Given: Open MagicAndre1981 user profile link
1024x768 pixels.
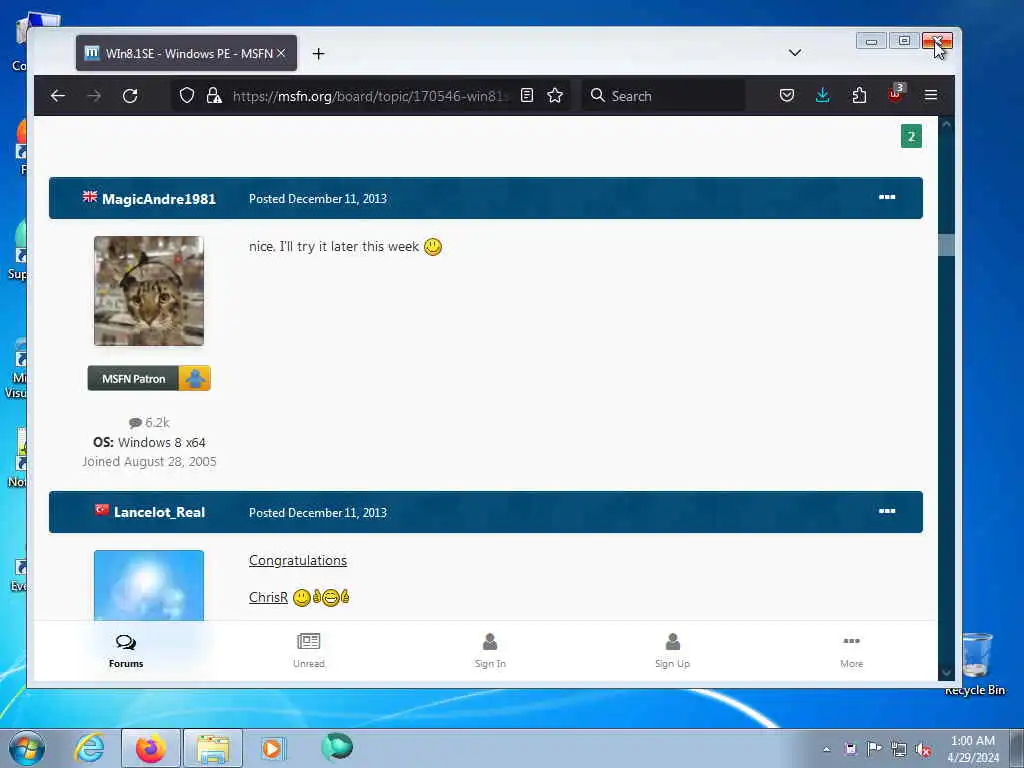Looking at the screenshot, I should tap(159, 199).
